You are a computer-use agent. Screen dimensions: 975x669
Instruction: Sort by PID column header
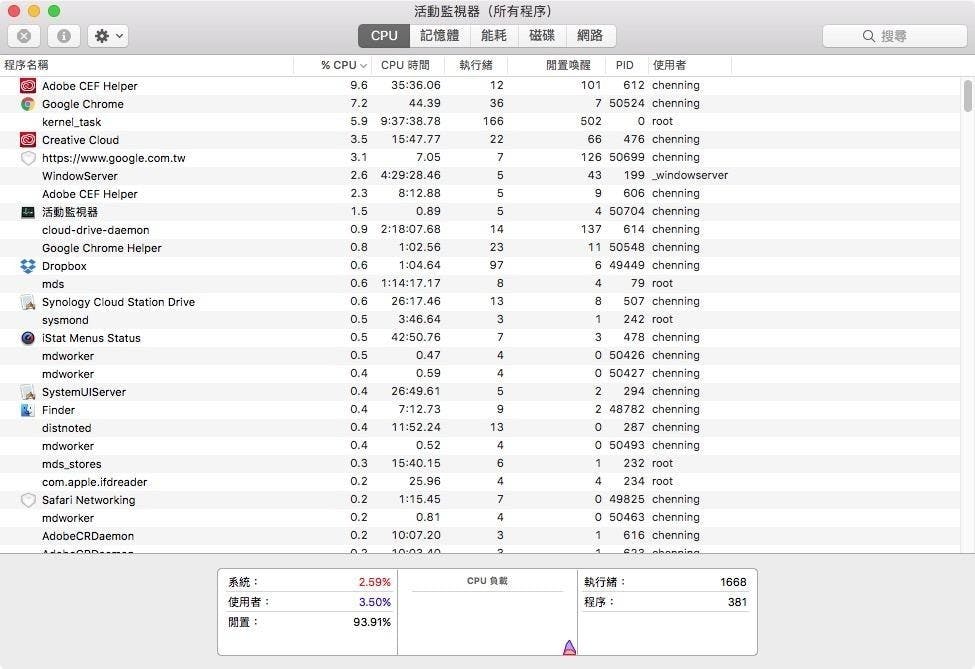(x=627, y=65)
